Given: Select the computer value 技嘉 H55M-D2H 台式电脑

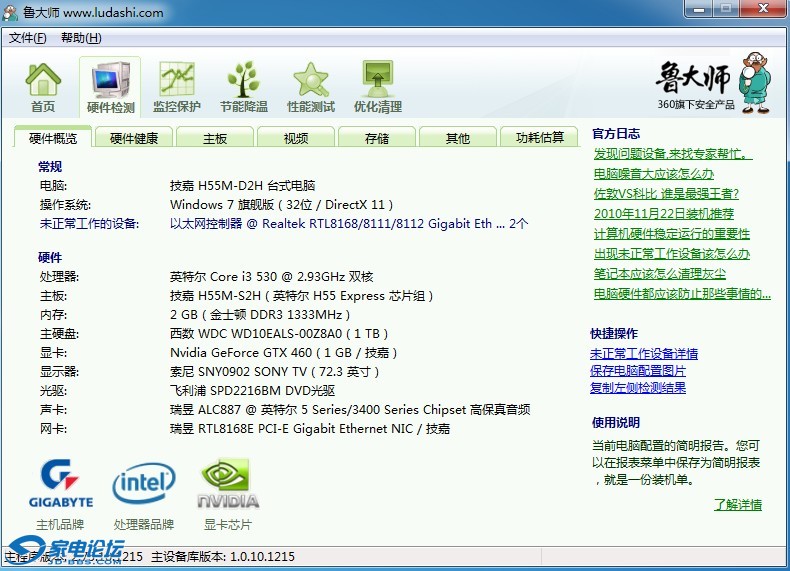Looking at the screenshot, I should 242,185.
